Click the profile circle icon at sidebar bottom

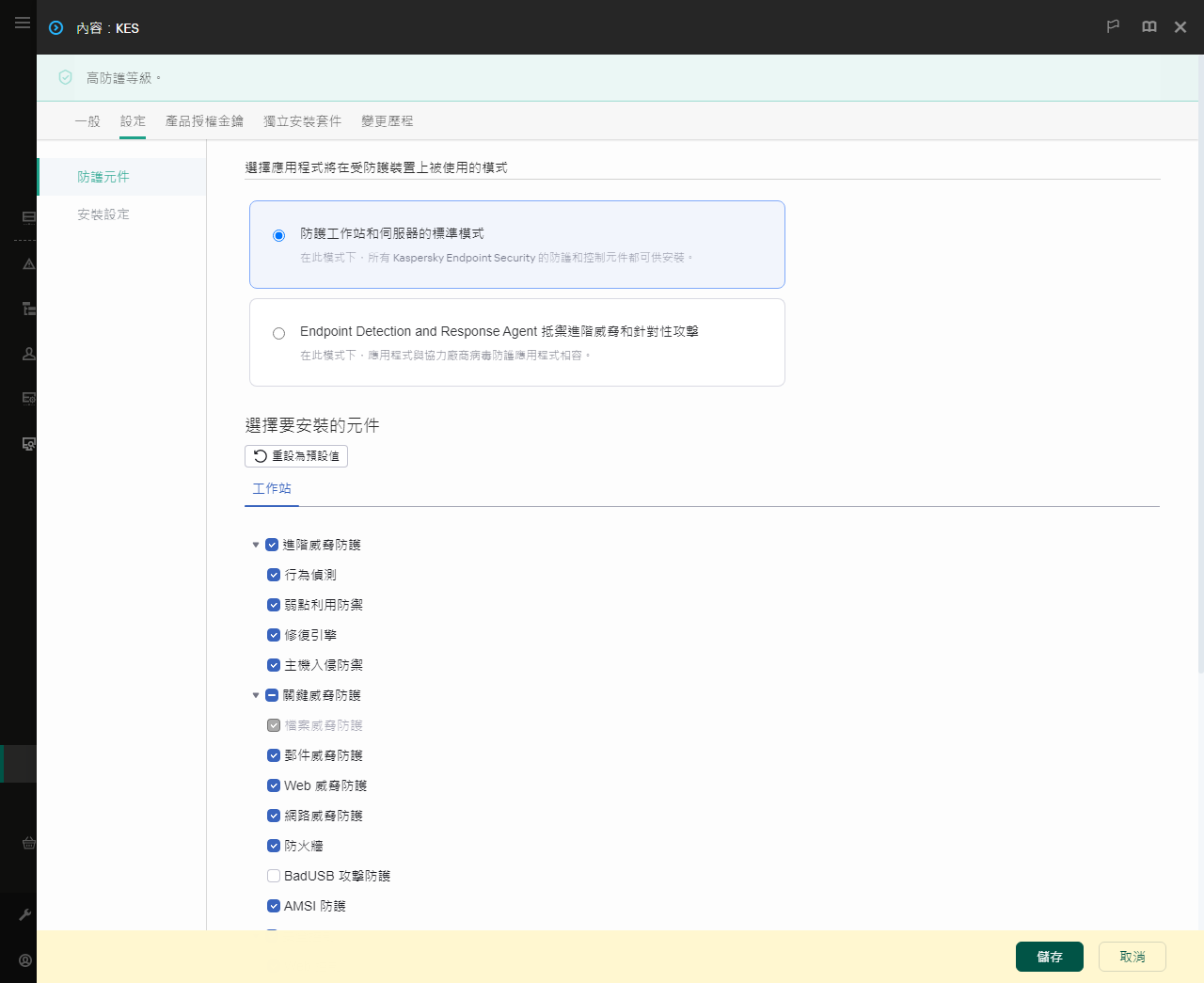(25, 960)
